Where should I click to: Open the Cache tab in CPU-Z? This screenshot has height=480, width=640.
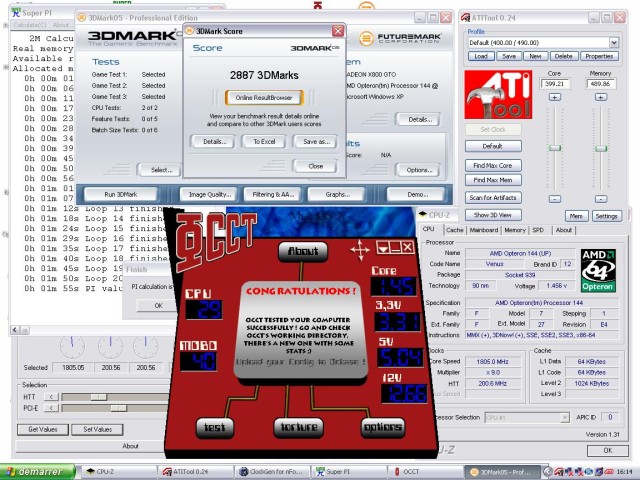[454, 230]
